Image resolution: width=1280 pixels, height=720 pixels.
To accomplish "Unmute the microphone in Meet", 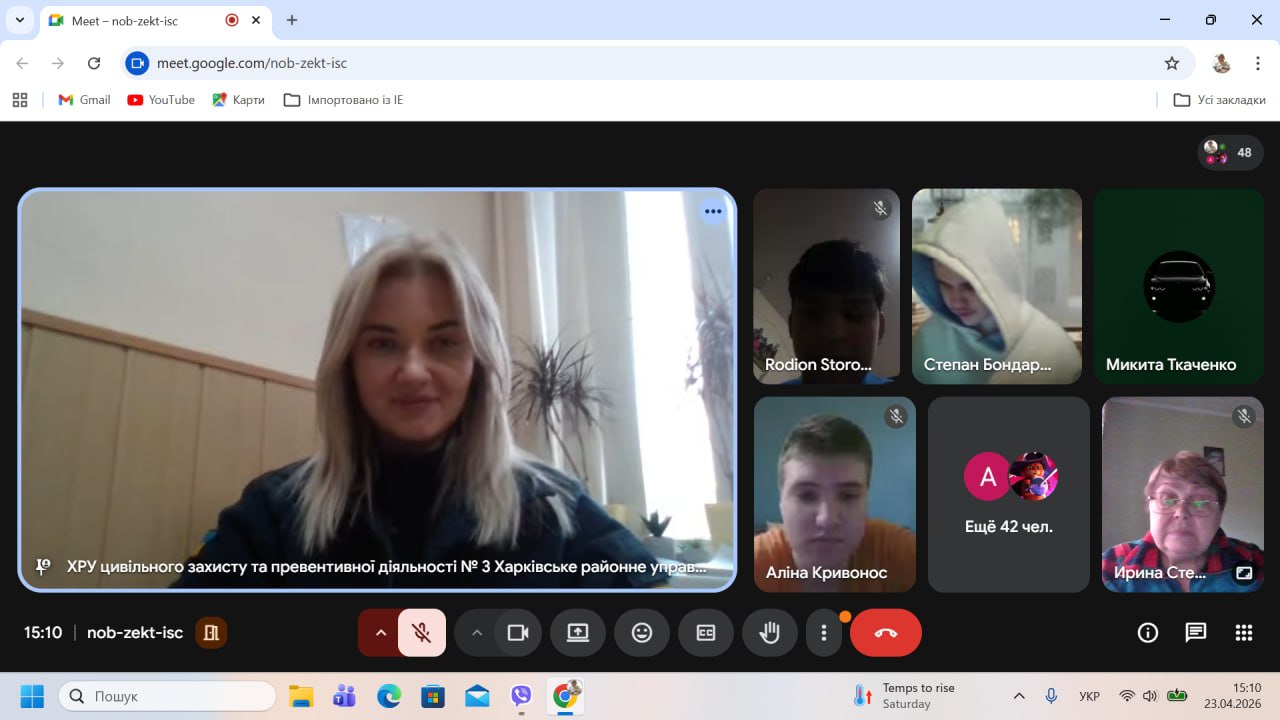I will coord(422,632).
